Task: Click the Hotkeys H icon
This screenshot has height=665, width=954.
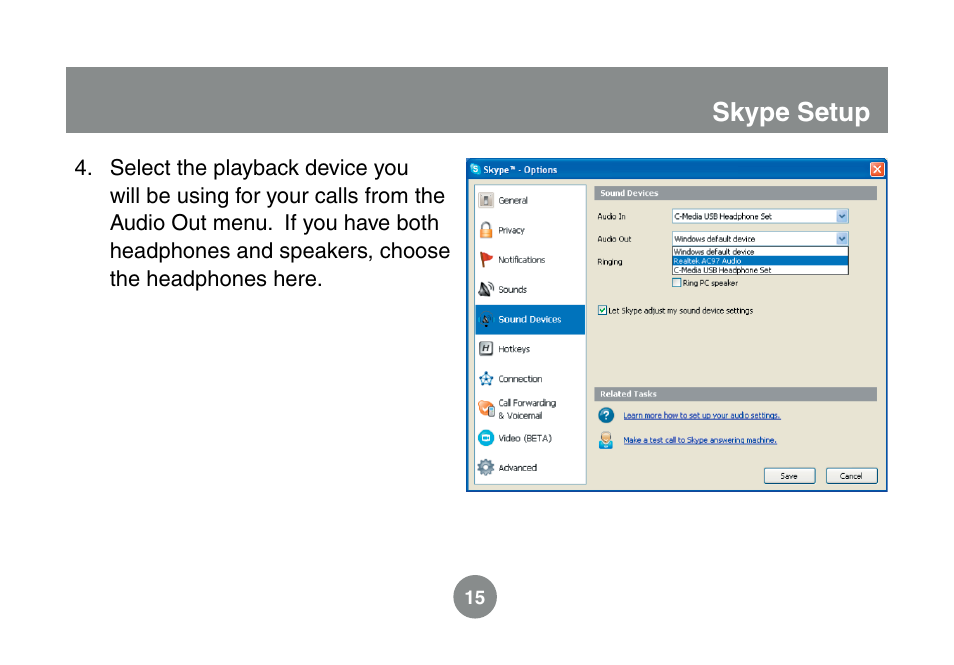Action: tap(486, 349)
